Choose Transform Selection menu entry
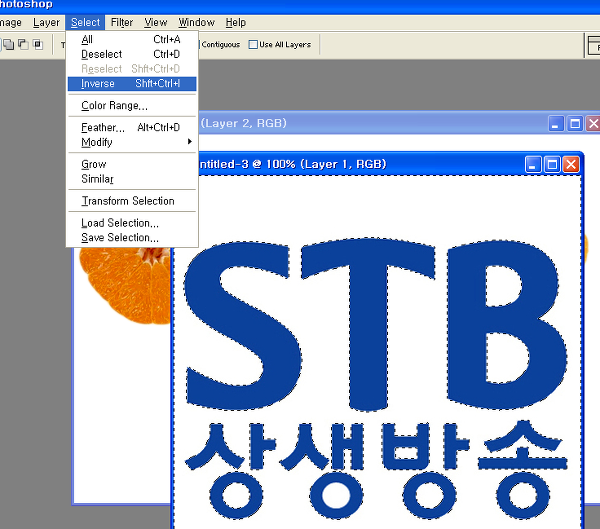This screenshot has height=529, width=600. (x=132, y=201)
